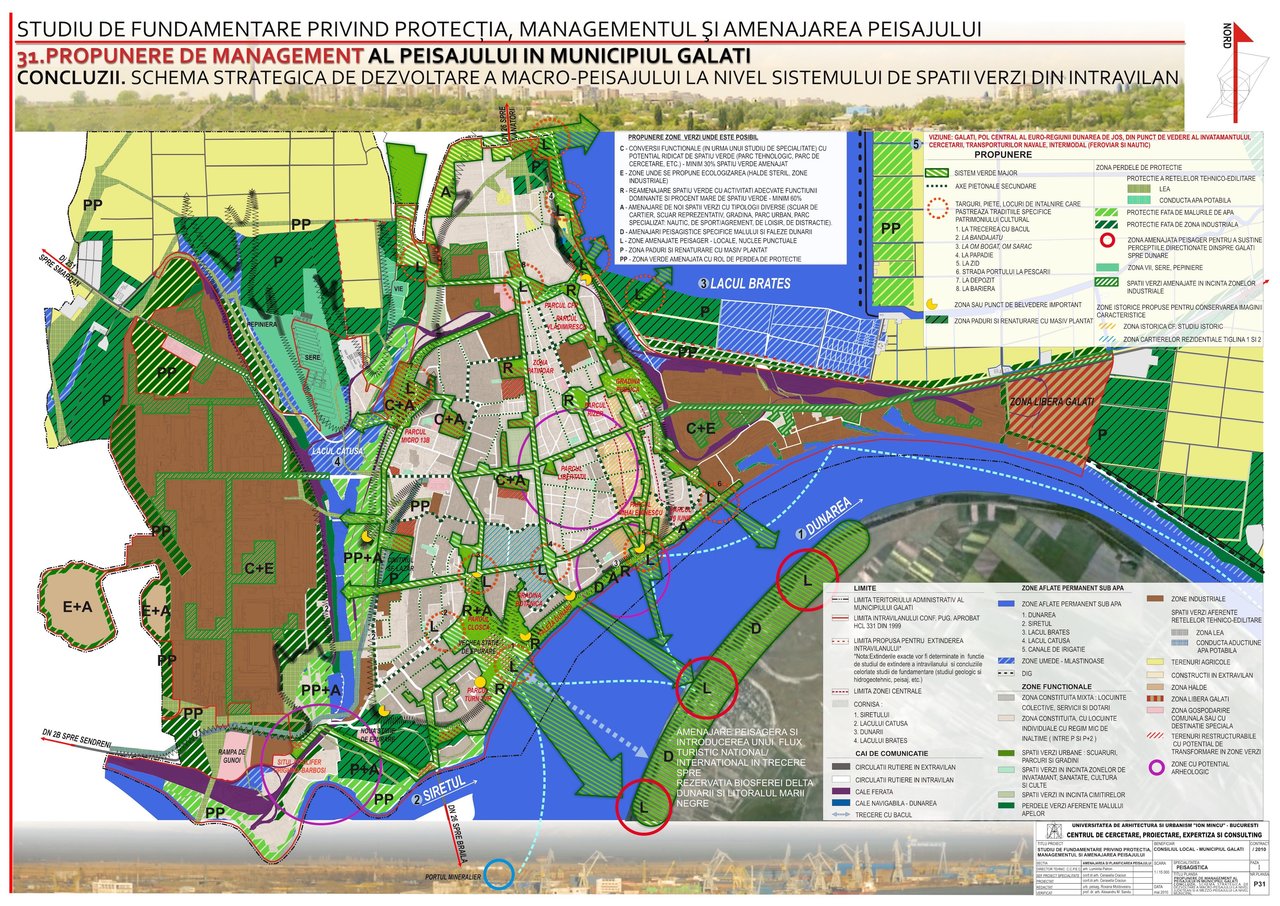Image resolution: width=1280 pixels, height=906 pixels.
Task: Click the double-arrow symbol for Trecere cu bacul
Action: (841, 814)
